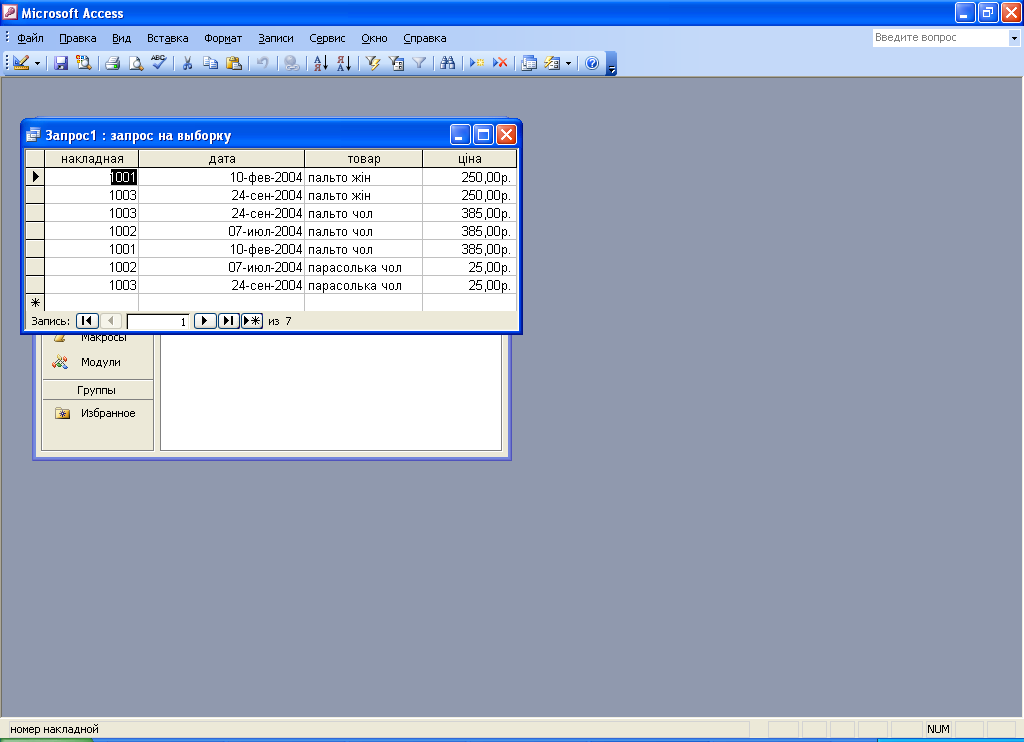
Task: Switch to design view with the View icon
Action: coord(21,63)
